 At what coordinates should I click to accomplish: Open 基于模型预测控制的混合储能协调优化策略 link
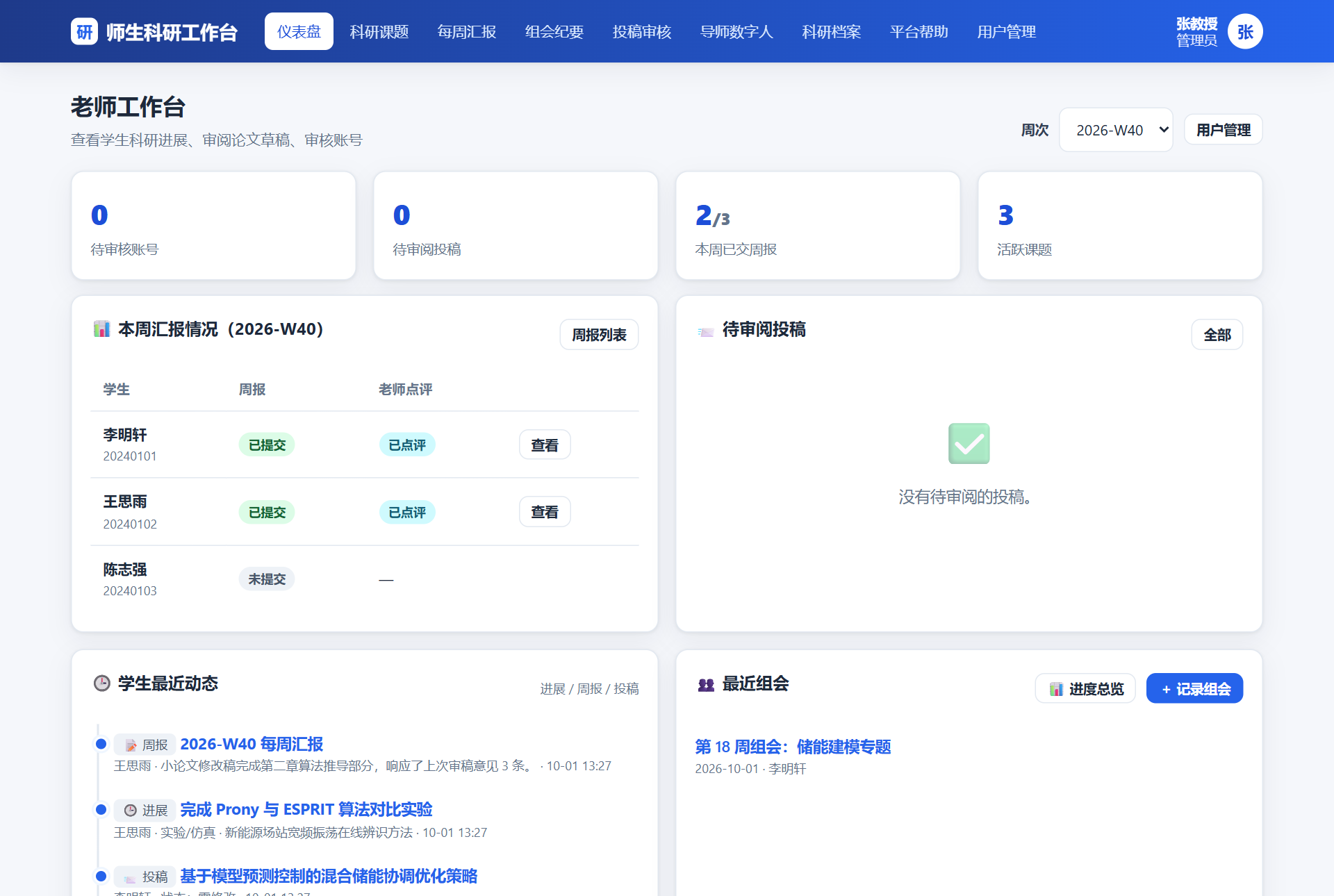[x=329, y=876]
